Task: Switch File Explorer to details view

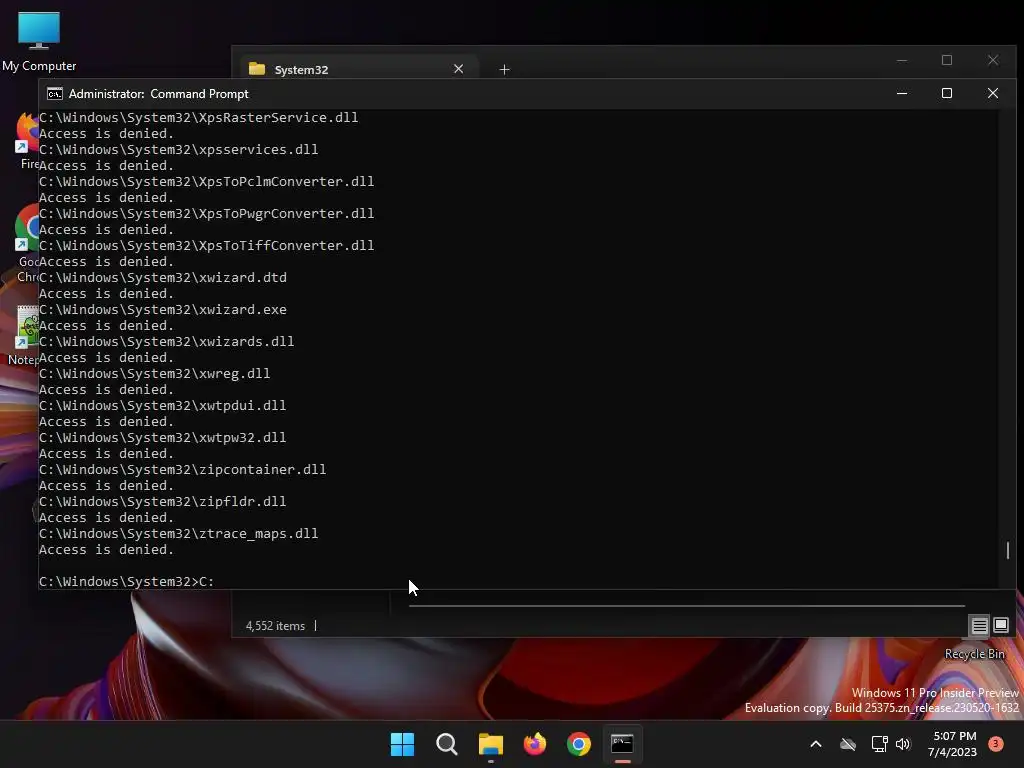Action: tap(979, 626)
